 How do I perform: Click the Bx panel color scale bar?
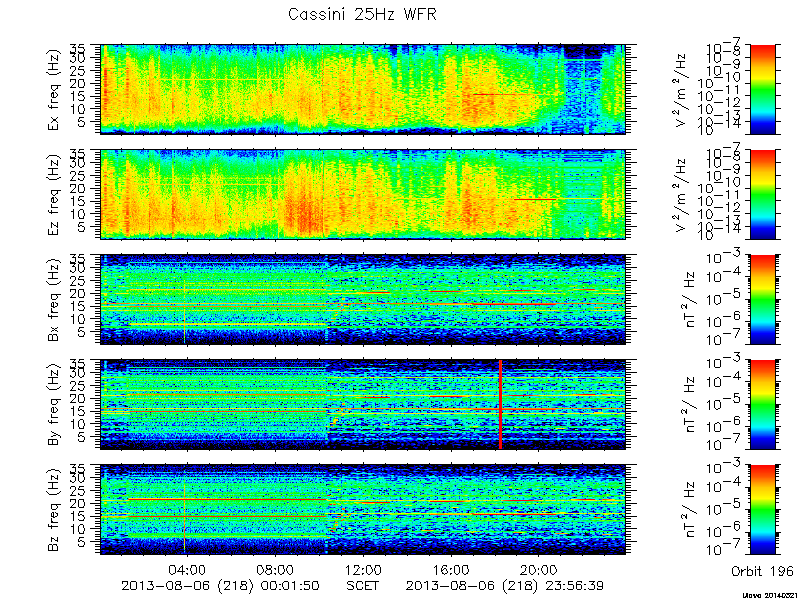pyautogui.click(x=763, y=299)
